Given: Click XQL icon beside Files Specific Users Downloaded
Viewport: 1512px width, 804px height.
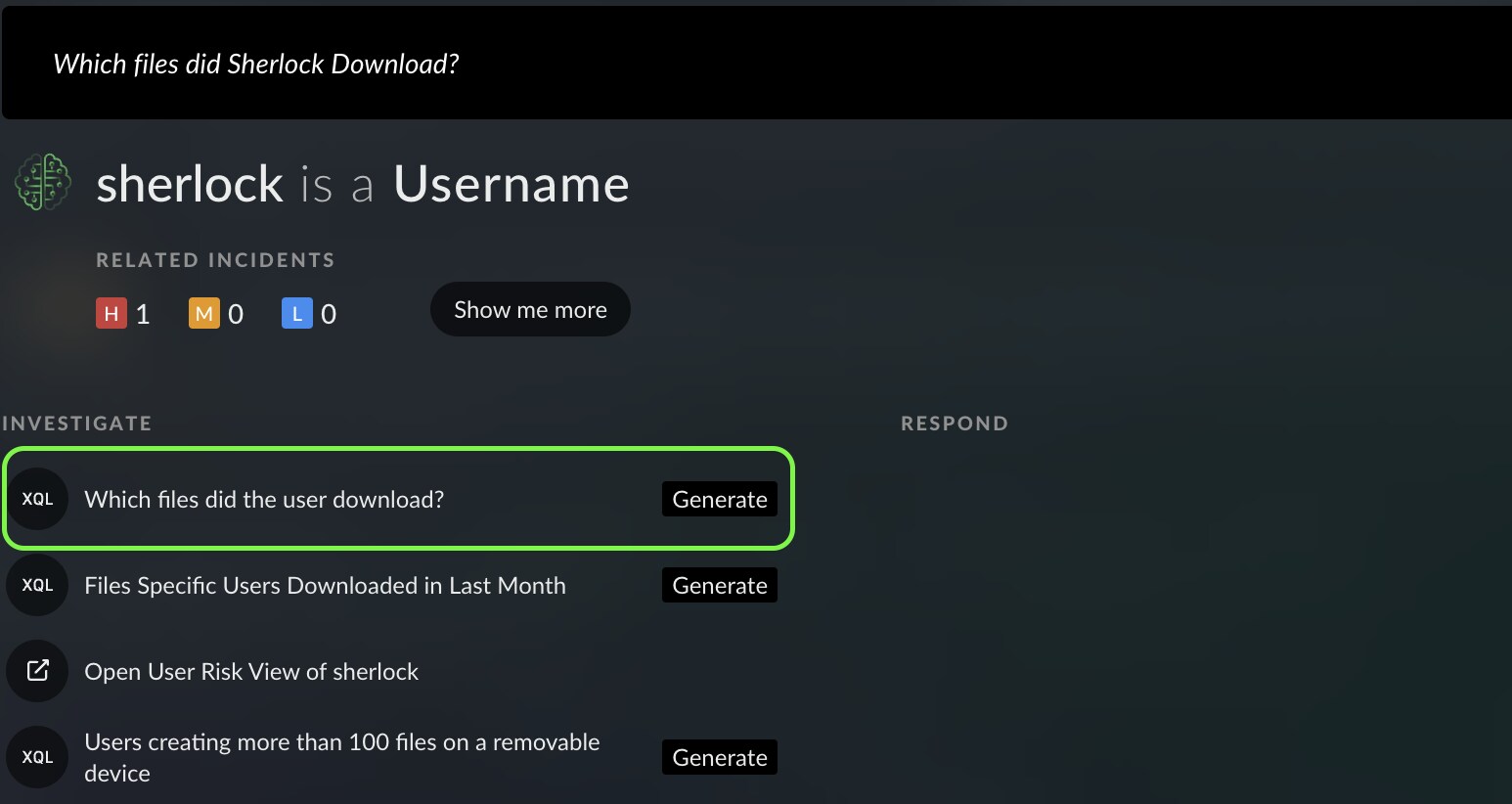Looking at the screenshot, I should click(37, 585).
